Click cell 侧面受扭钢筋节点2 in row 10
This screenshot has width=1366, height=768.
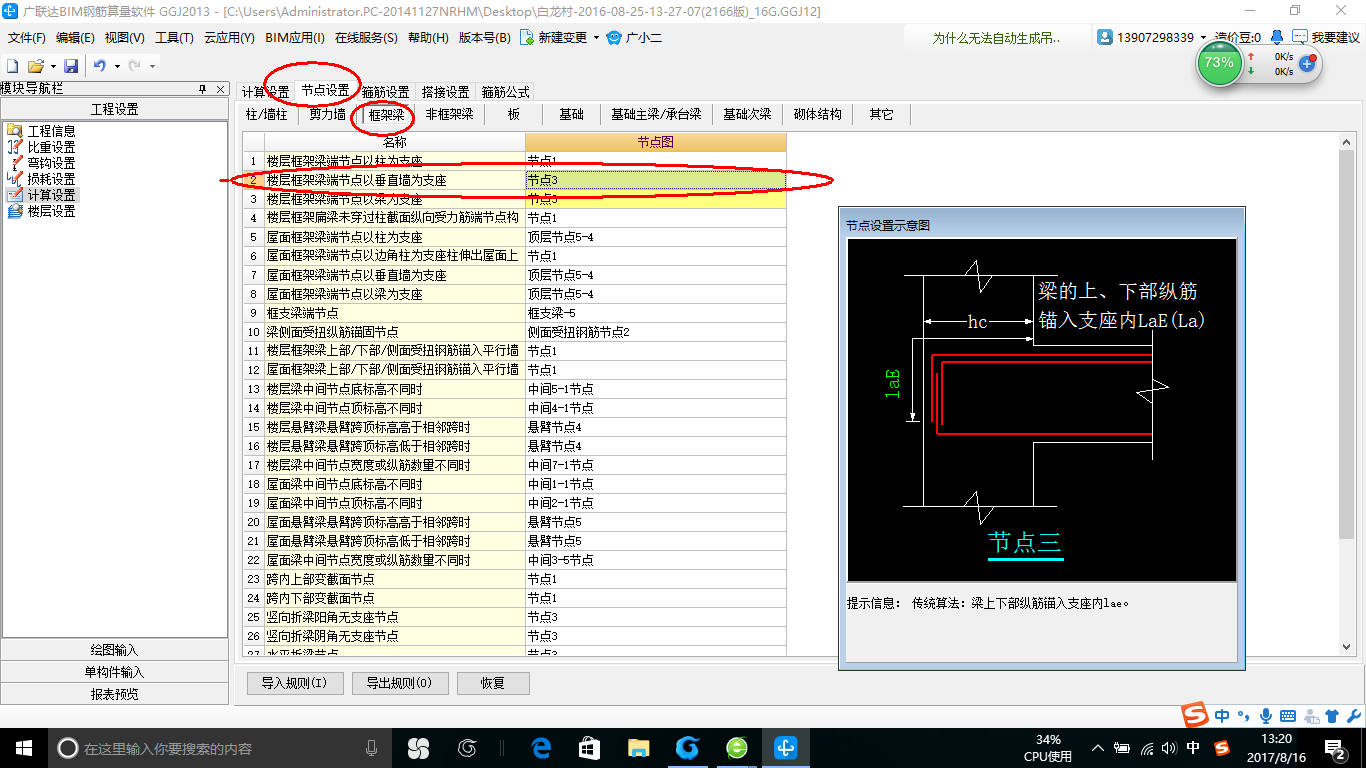pyautogui.click(x=655, y=332)
